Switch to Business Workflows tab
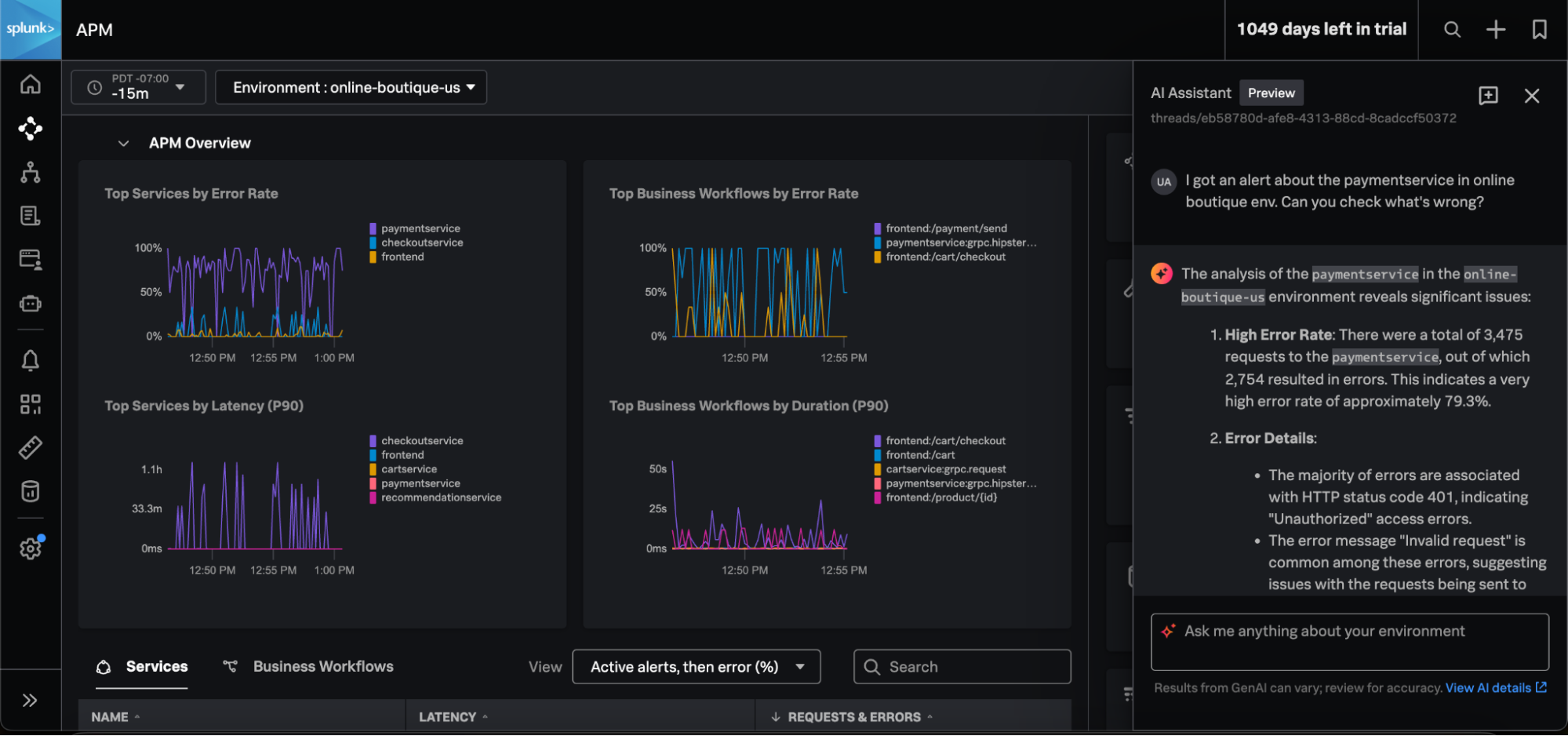 309,667
